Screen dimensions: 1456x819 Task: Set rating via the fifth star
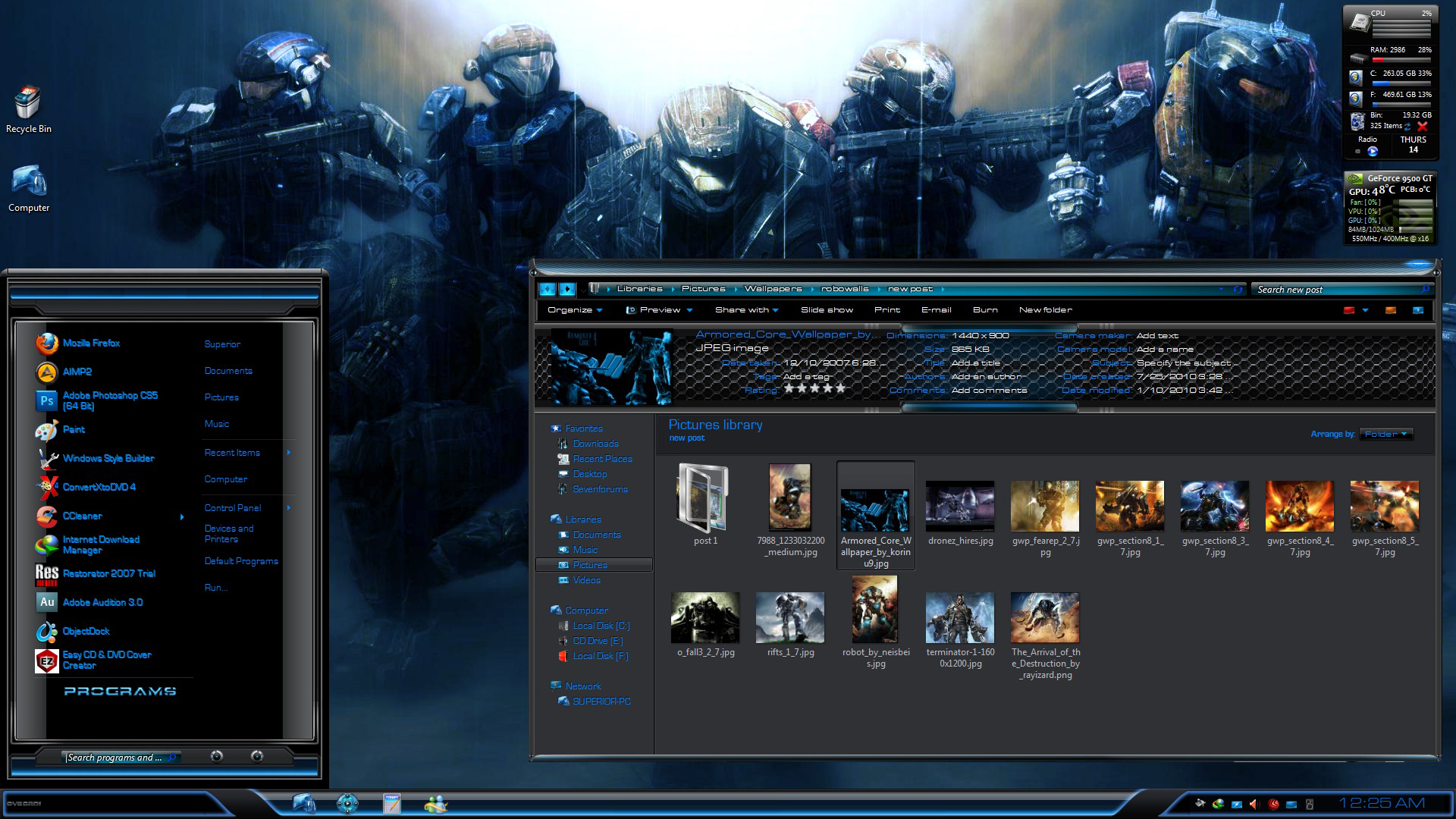coord(840,388)
